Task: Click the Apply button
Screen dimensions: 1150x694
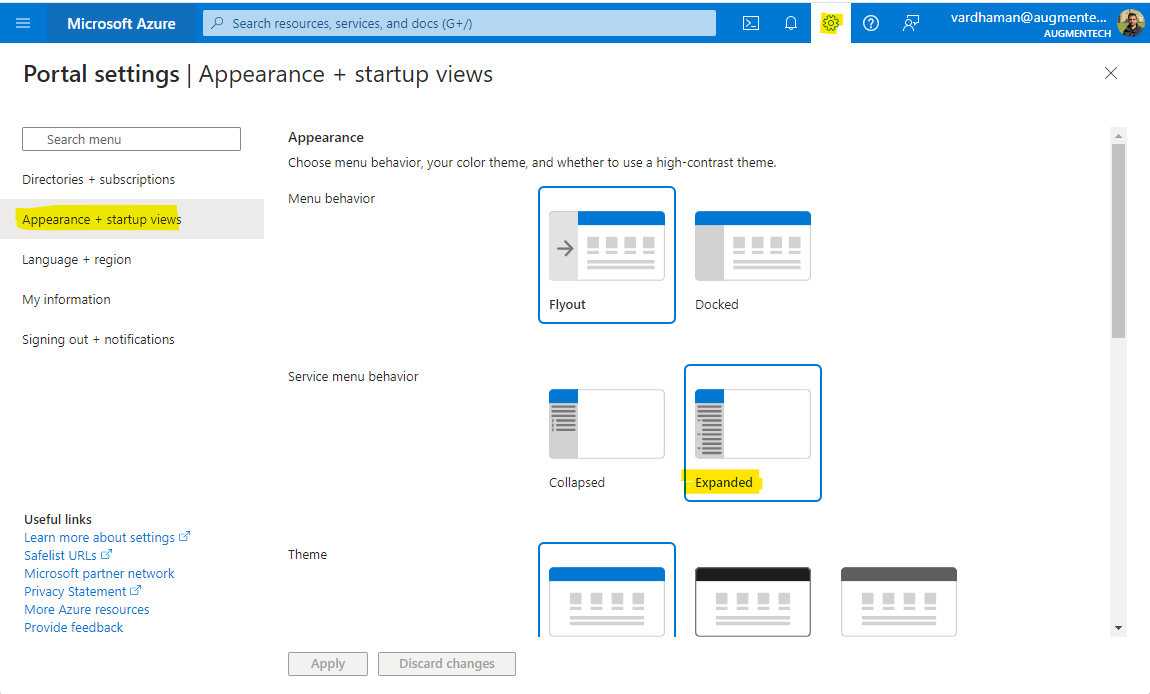Action: pos(327,663)
